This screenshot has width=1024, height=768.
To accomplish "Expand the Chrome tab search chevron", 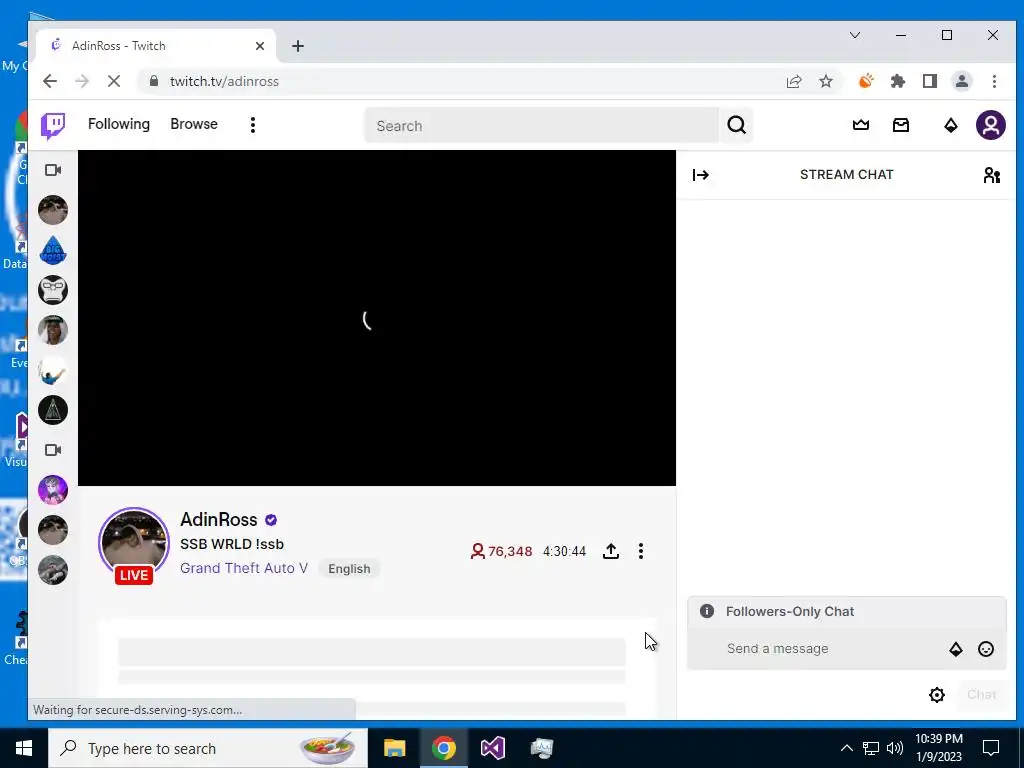I will pos(855,35).
